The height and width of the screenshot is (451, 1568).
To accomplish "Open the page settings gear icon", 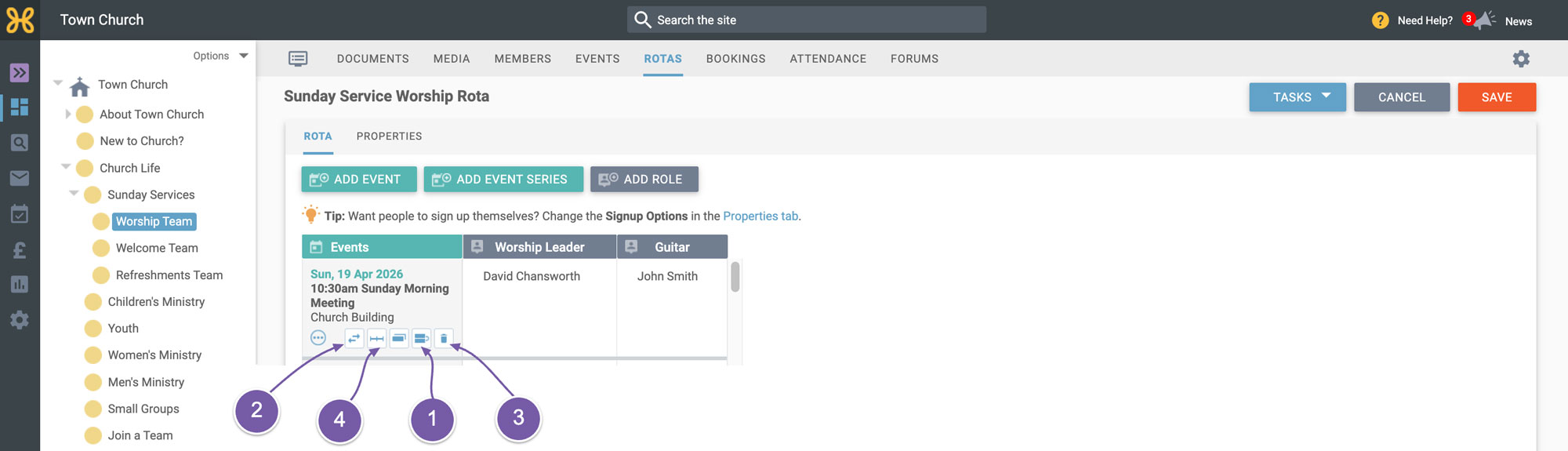I will coord(1521,59).
